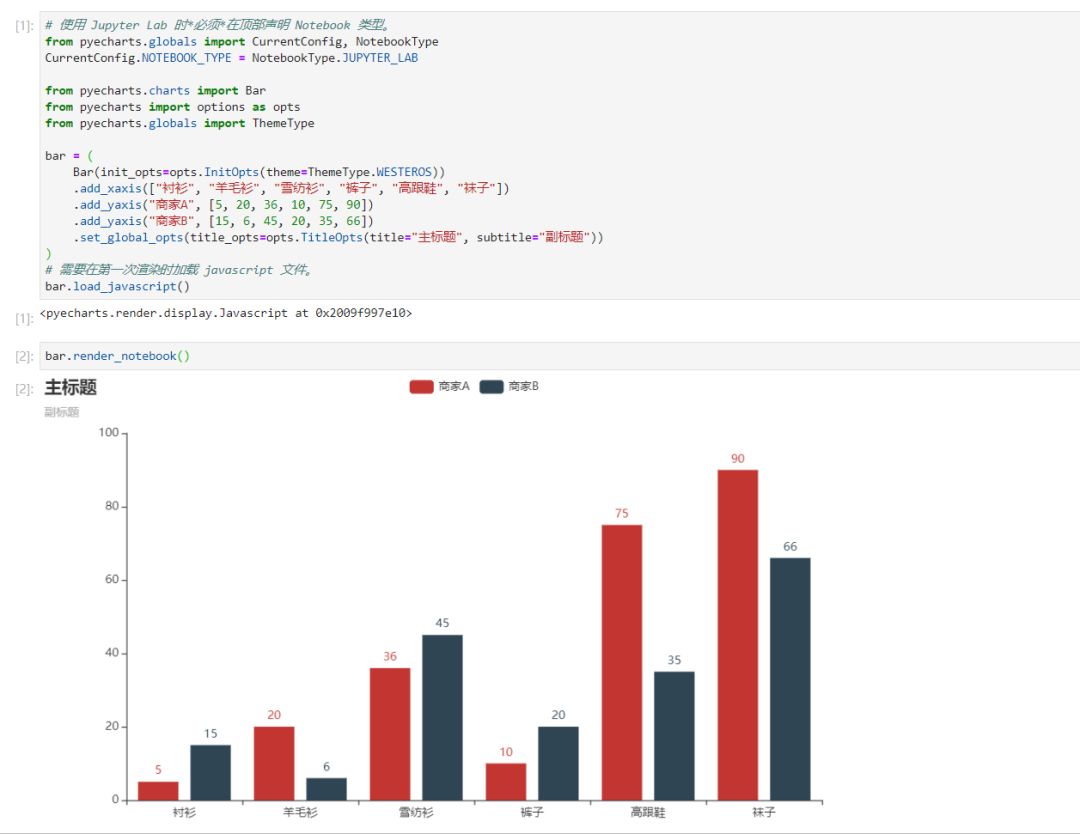Image resolution: width=1080 pixels, height=834 pixels.
Task: Toggle the 商家B legend series
Action: point(509,386)
